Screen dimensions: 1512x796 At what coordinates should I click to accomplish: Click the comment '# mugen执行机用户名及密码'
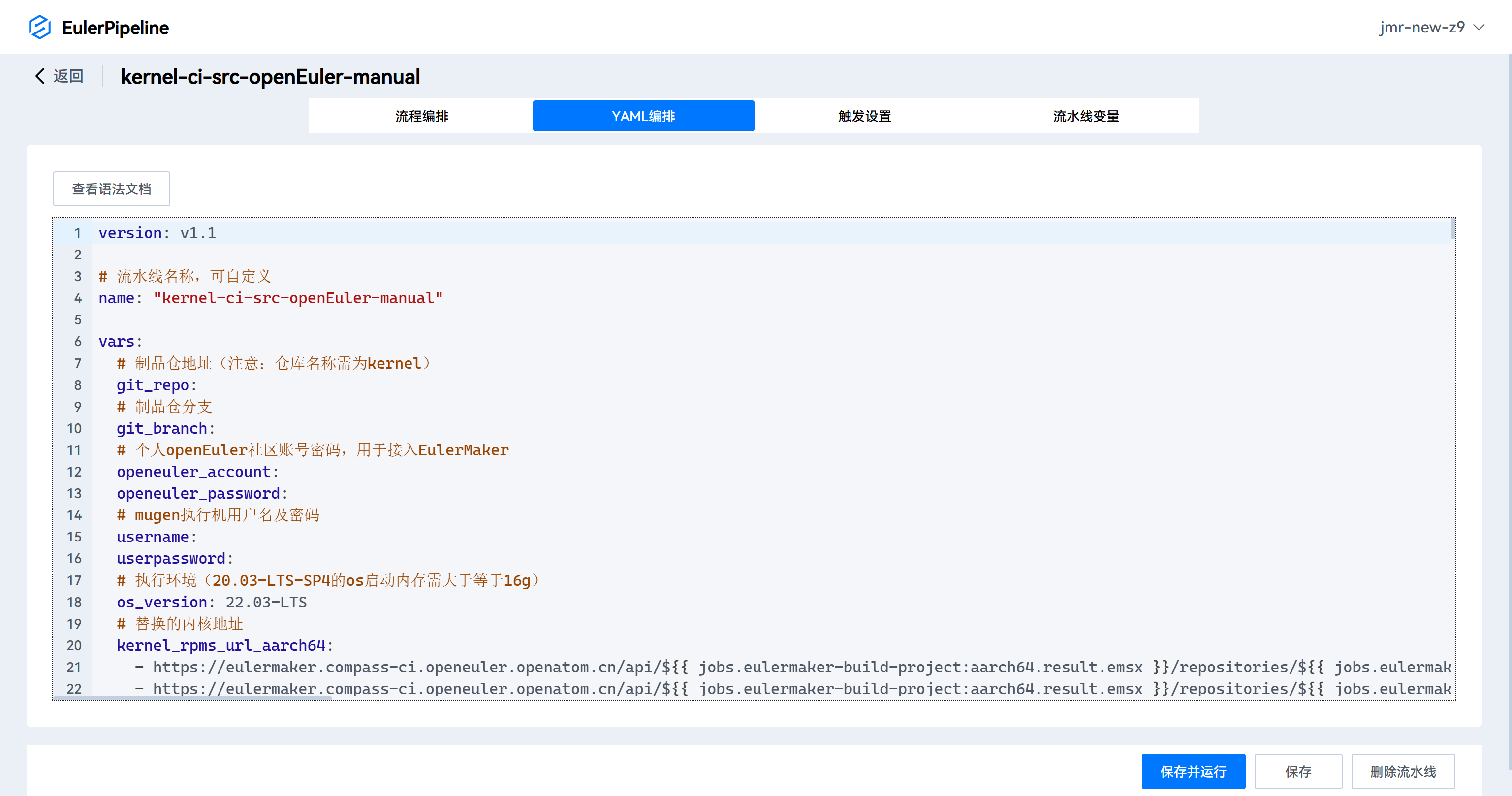[x=218, y=515]
